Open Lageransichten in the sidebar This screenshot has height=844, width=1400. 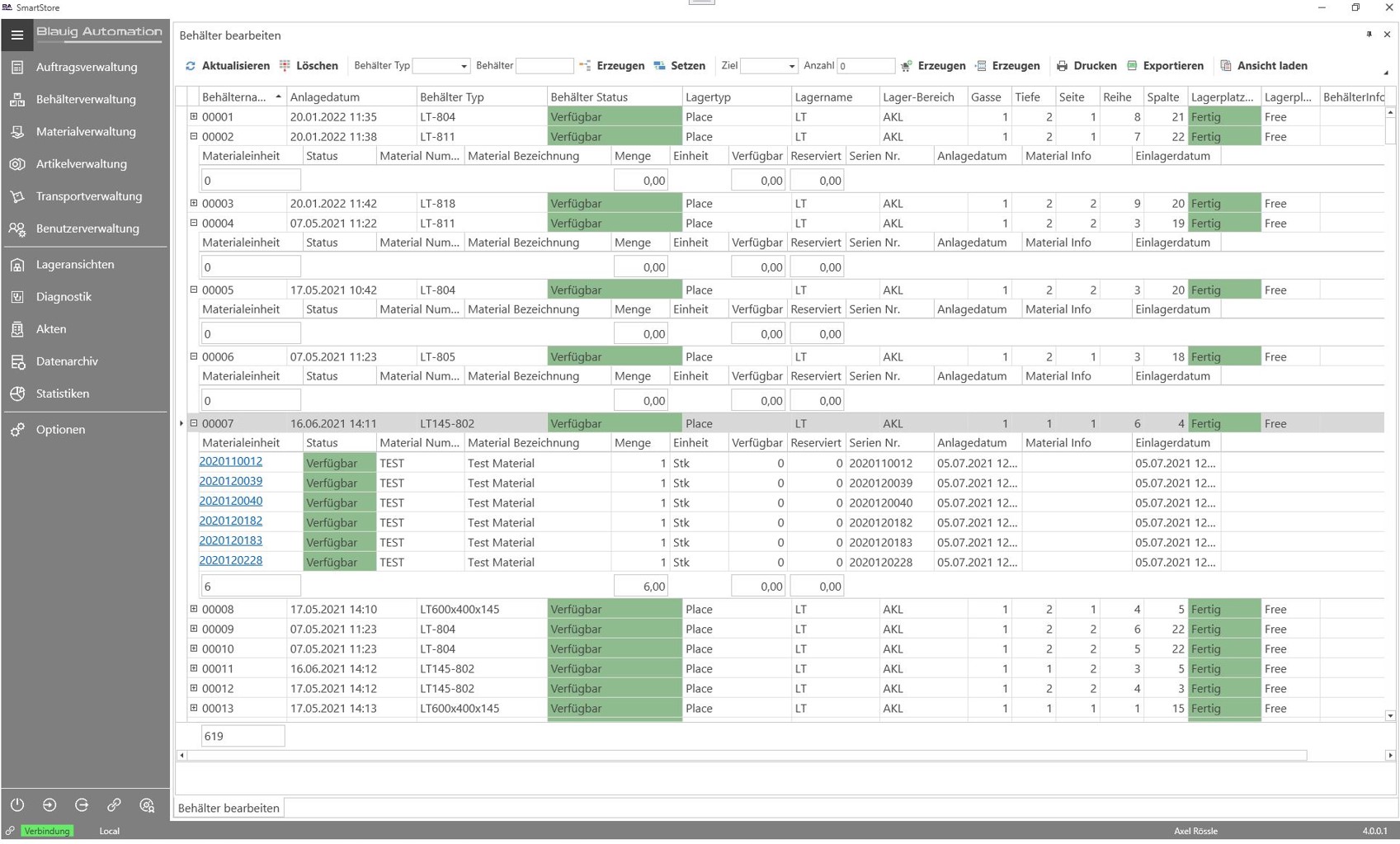point(75,264)
